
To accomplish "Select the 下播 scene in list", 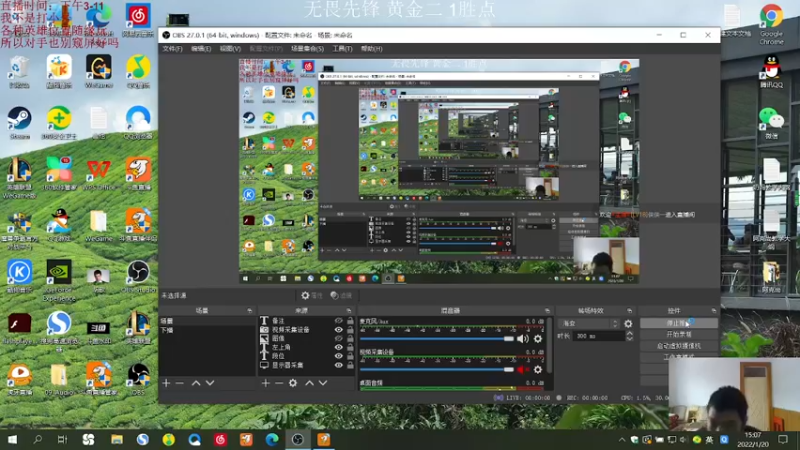I will [207, 330].
